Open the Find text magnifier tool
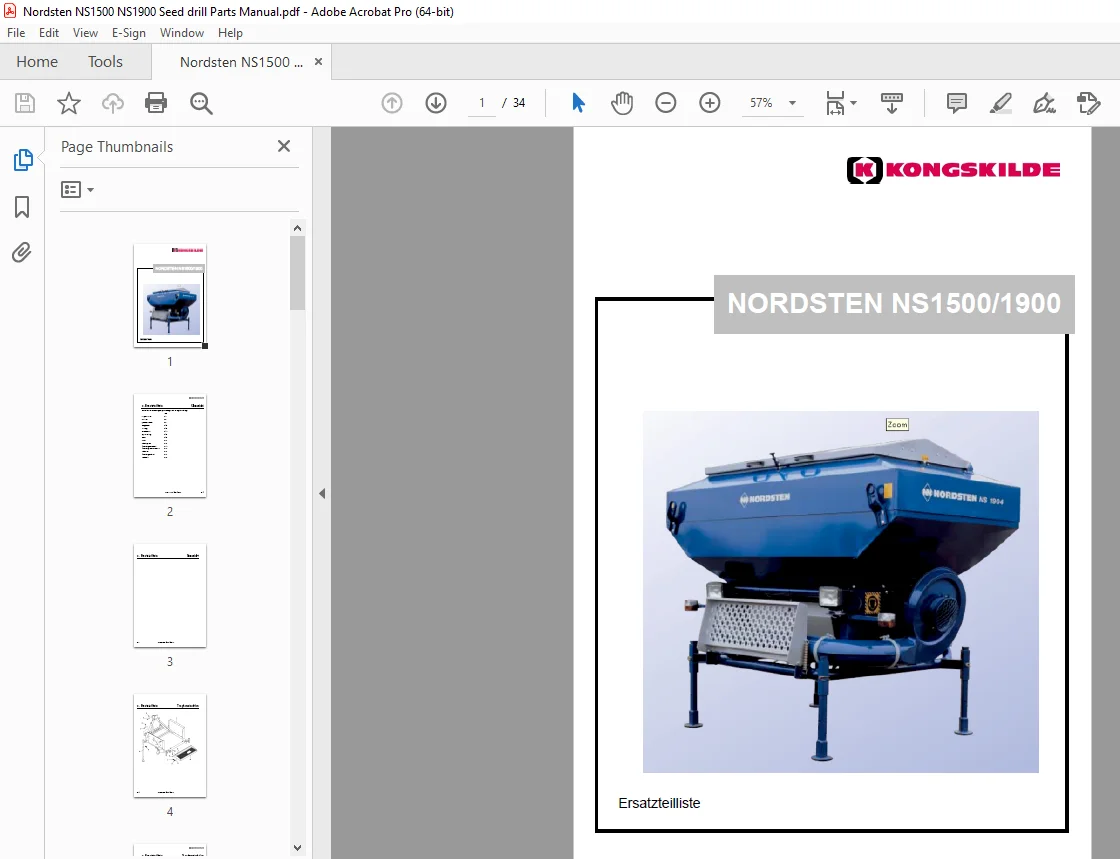This screenshot has width=1120, height=859. pyautogui.click(x=201, y=104)
